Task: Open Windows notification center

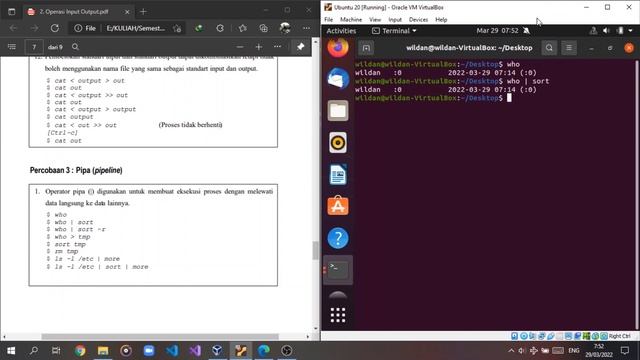Action: coord(624,351)
